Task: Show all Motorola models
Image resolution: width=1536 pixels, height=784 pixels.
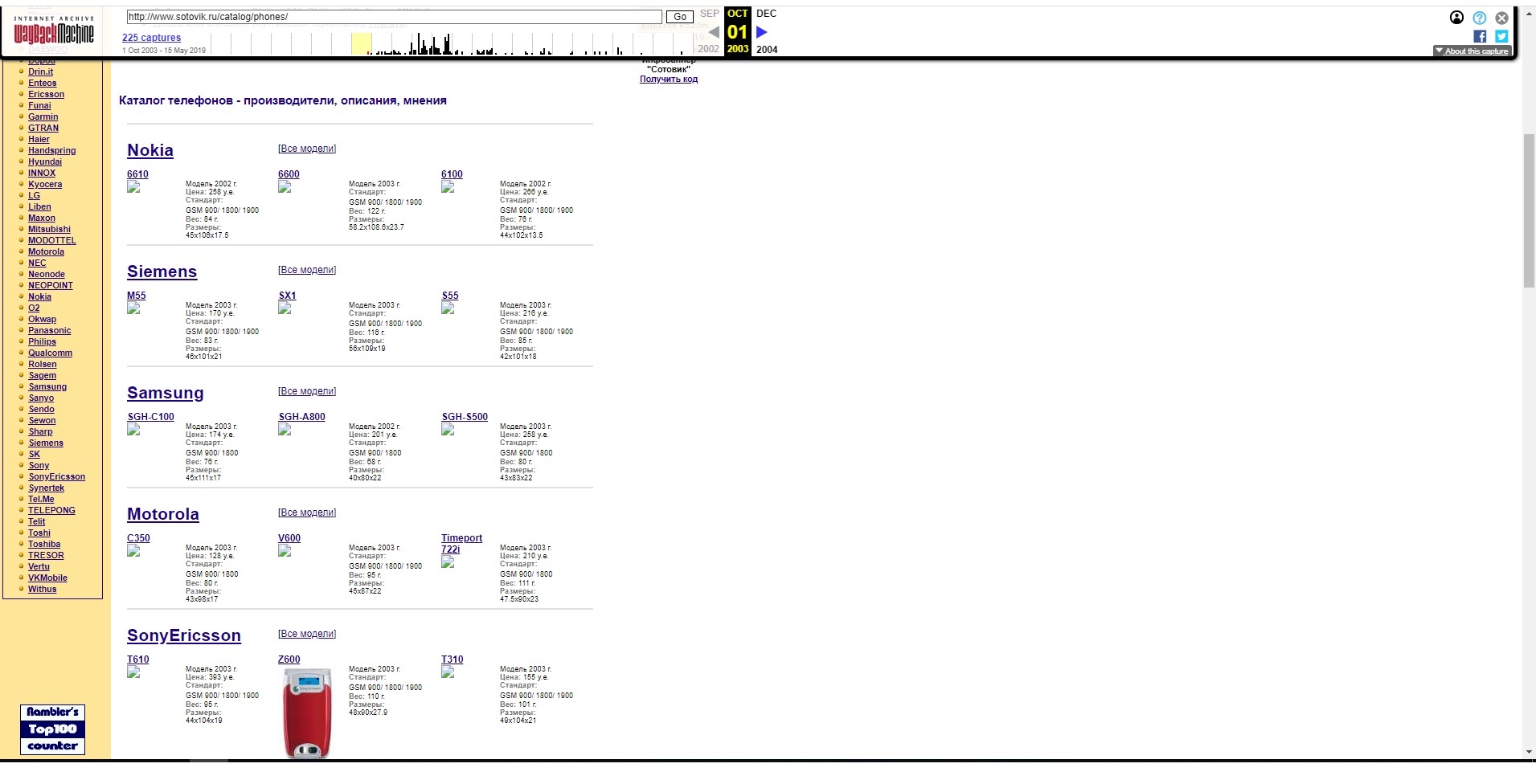Action: tap(307, 512)
